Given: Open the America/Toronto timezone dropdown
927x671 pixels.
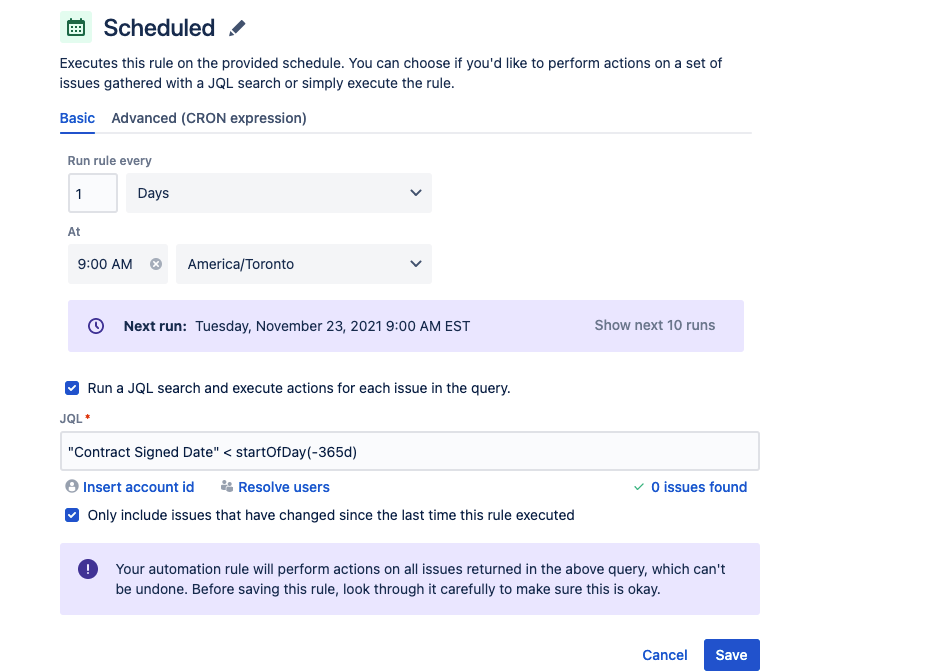Looking at the screenshot, I should coord(304,264).
